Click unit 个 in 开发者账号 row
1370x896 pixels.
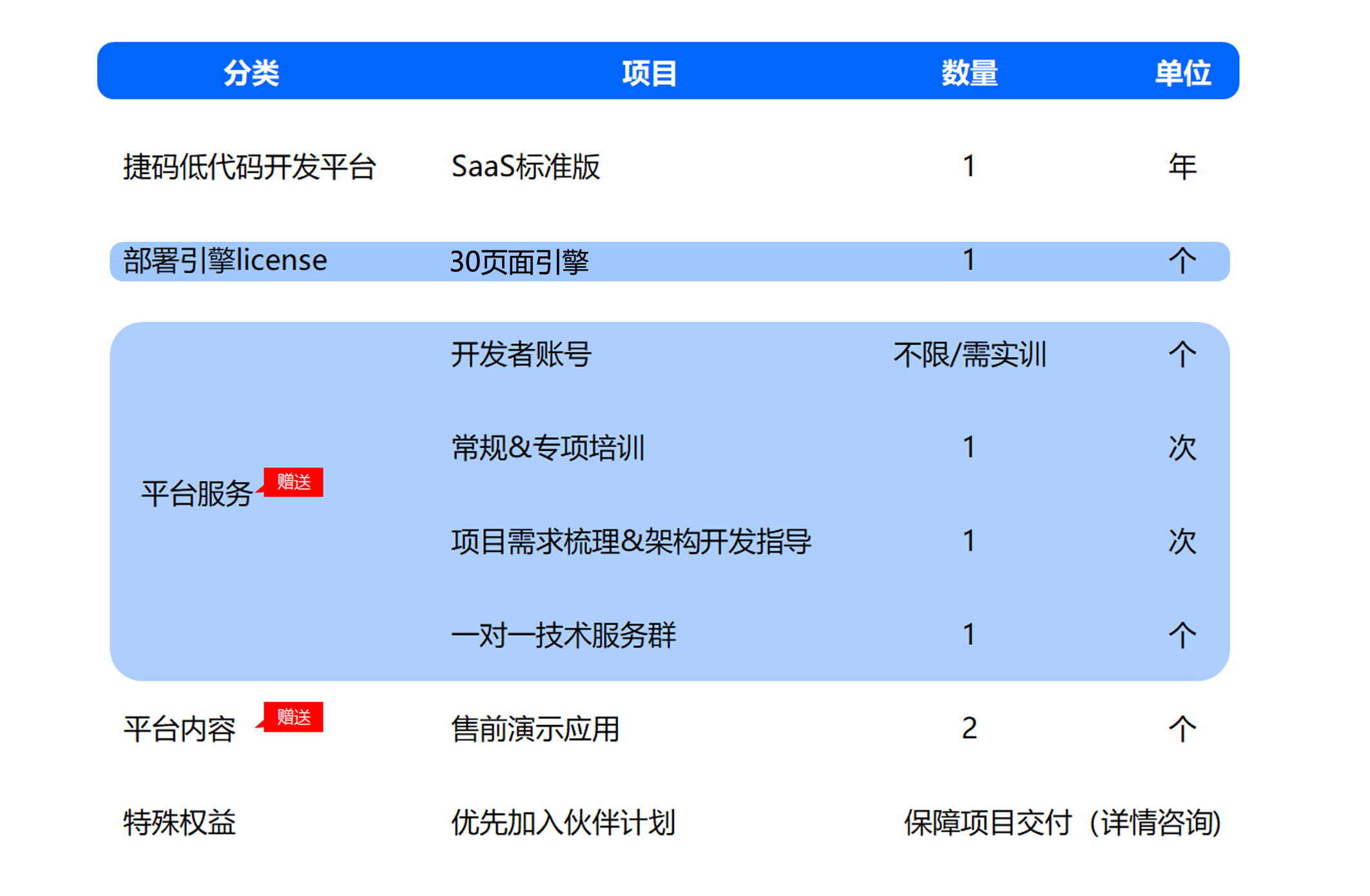[1182, 354]
